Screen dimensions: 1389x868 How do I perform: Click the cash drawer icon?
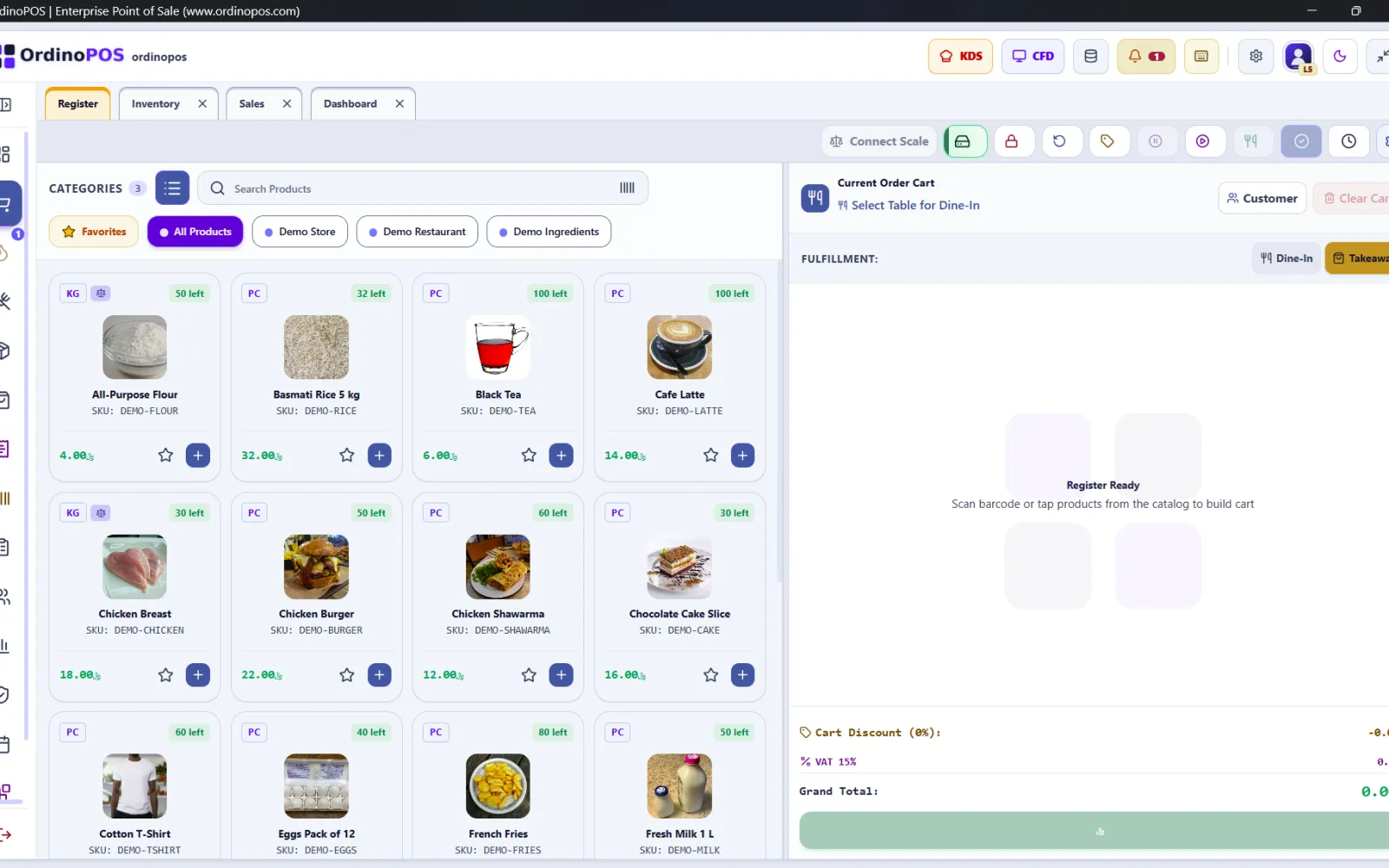click(964, 141)
